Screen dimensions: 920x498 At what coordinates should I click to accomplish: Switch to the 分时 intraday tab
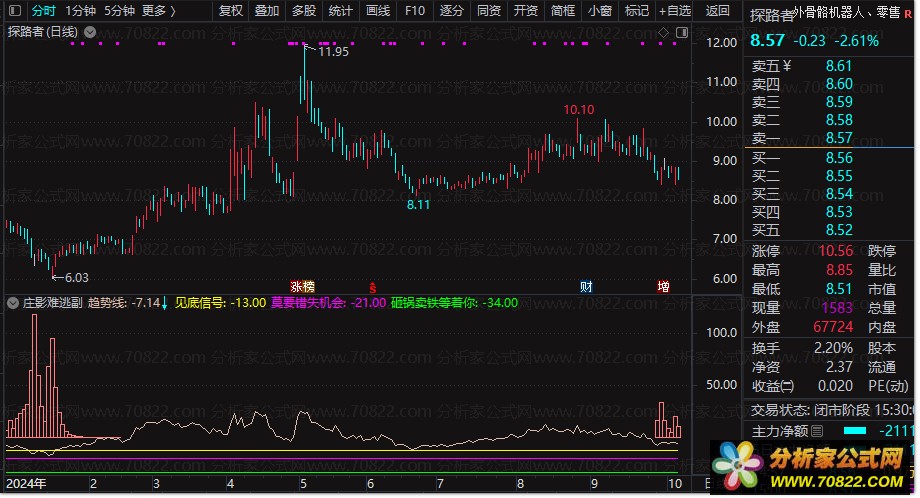click(x=43, y=11)
